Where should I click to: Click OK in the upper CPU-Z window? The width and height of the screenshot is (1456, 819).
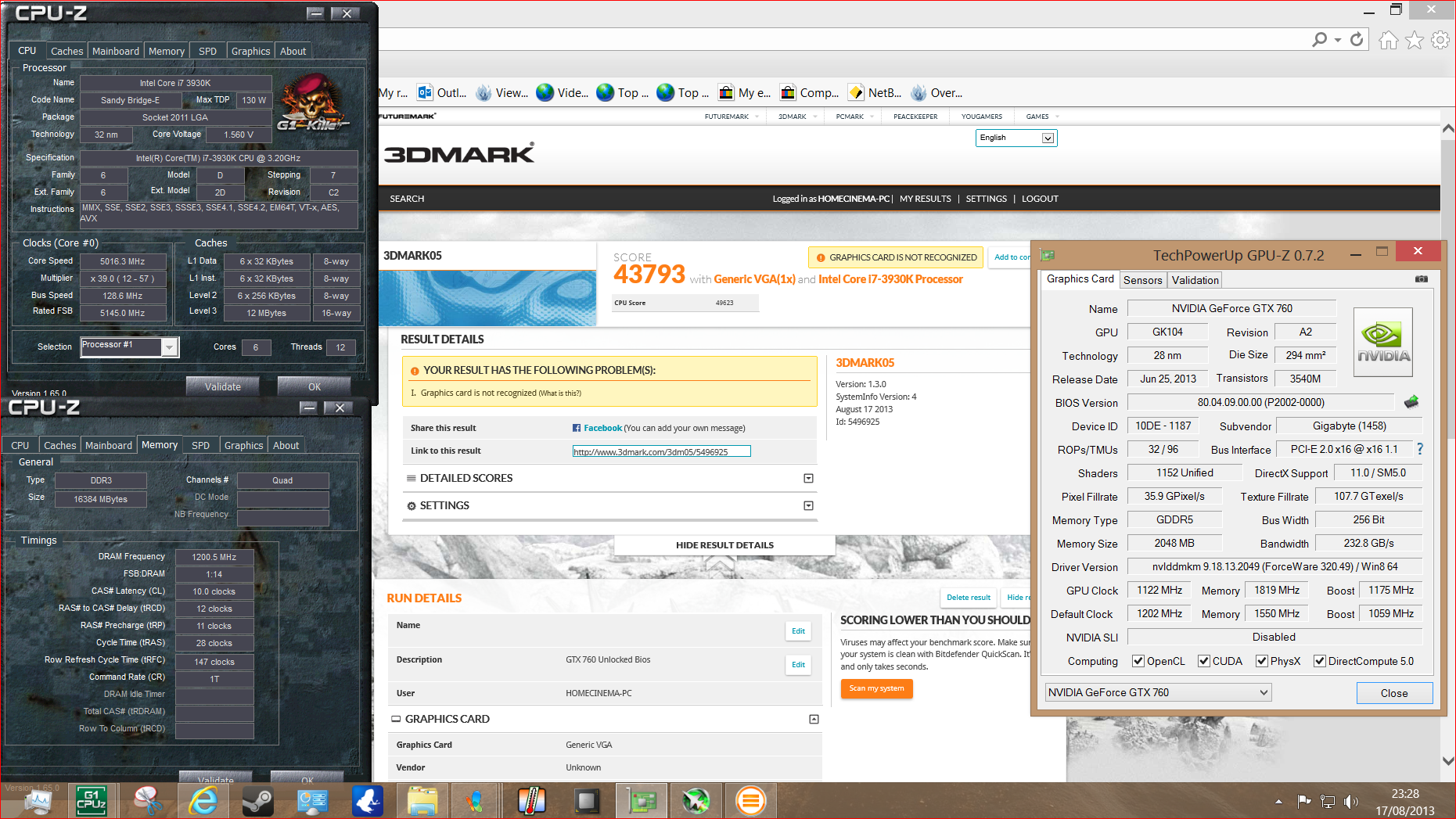[x=315, y=386]
